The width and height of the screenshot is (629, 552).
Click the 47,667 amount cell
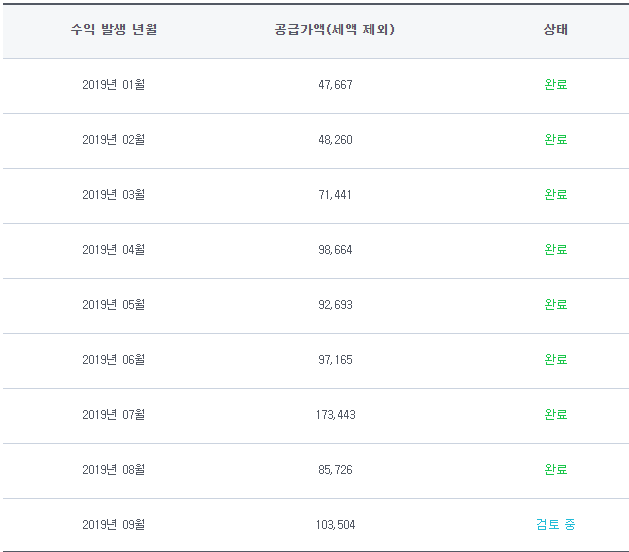[335, 85]
